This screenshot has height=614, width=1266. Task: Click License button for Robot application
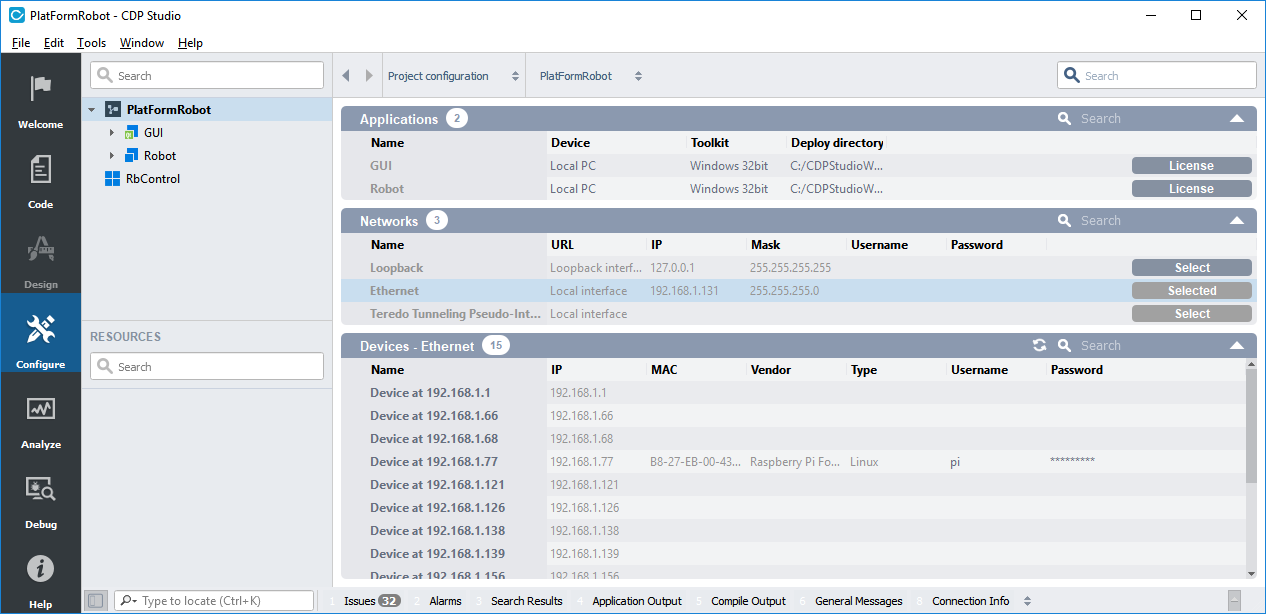click(x=1191, y=189)
